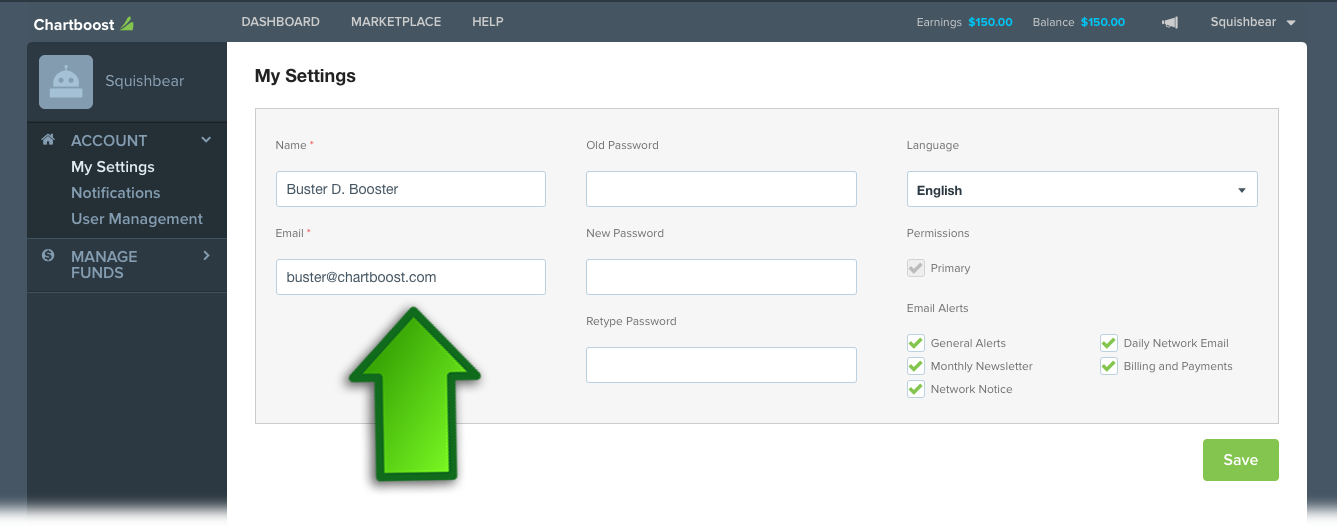Focus the New Password field
1337x527 pixels.
pyautogui.click(x=721, y=277)
